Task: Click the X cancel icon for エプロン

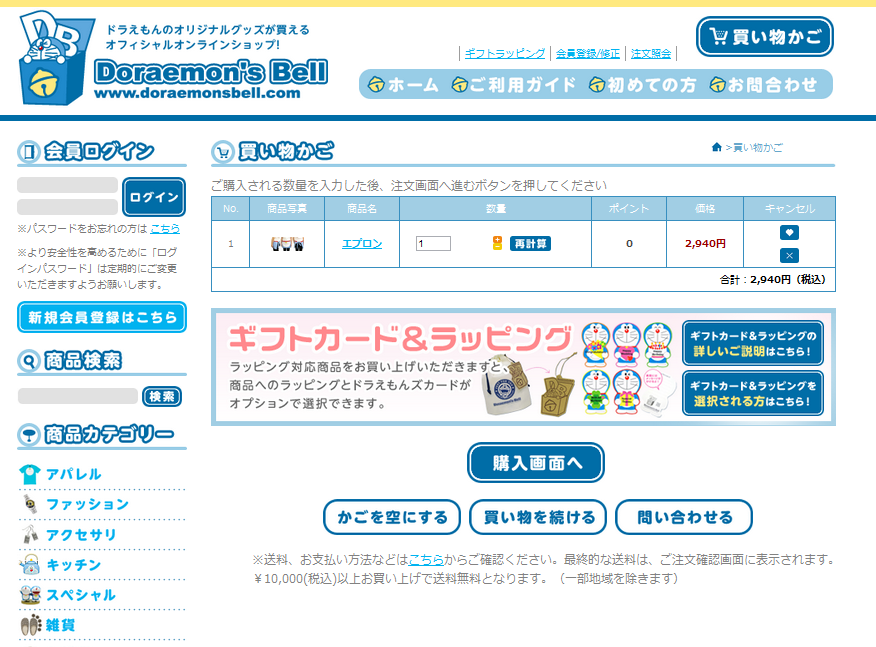Action: click(789, 255)
